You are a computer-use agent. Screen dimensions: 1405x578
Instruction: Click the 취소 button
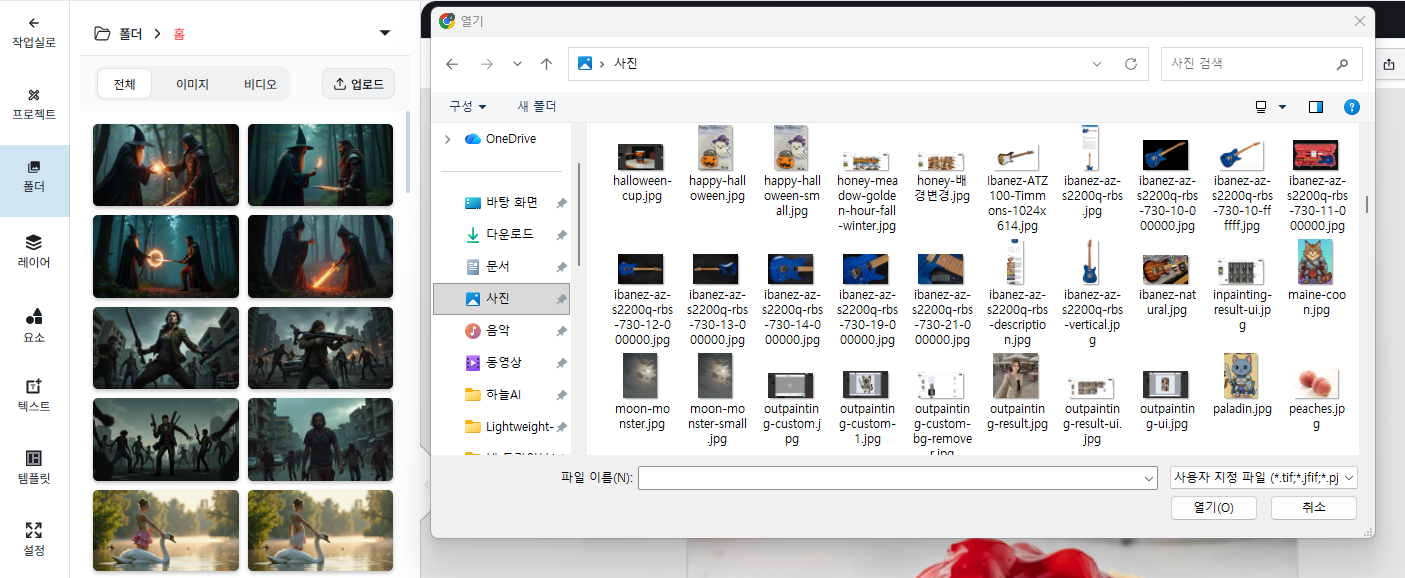1314,508
